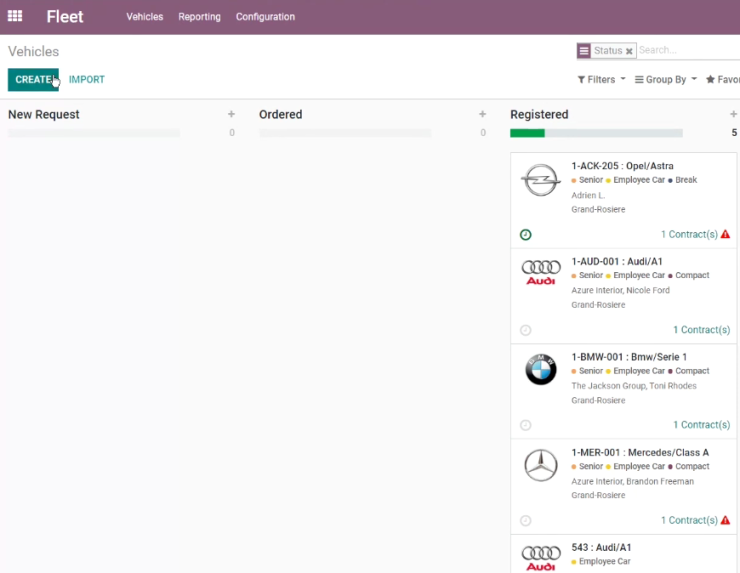Click the New Request column header
This screenshot has width=740, height=573.
pos(44,114)
